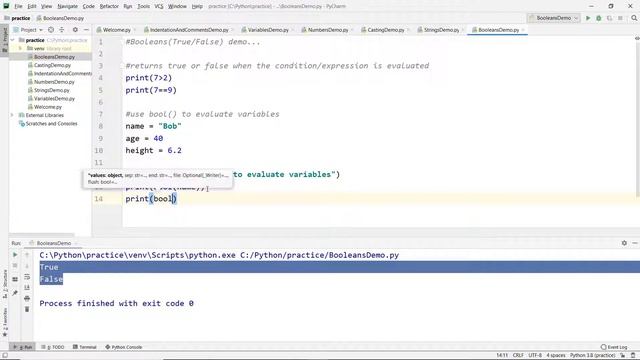Screen dimensions: 640x360
Task: Click the down arrow for the next stack trace
Action: (x=27, y=266)
